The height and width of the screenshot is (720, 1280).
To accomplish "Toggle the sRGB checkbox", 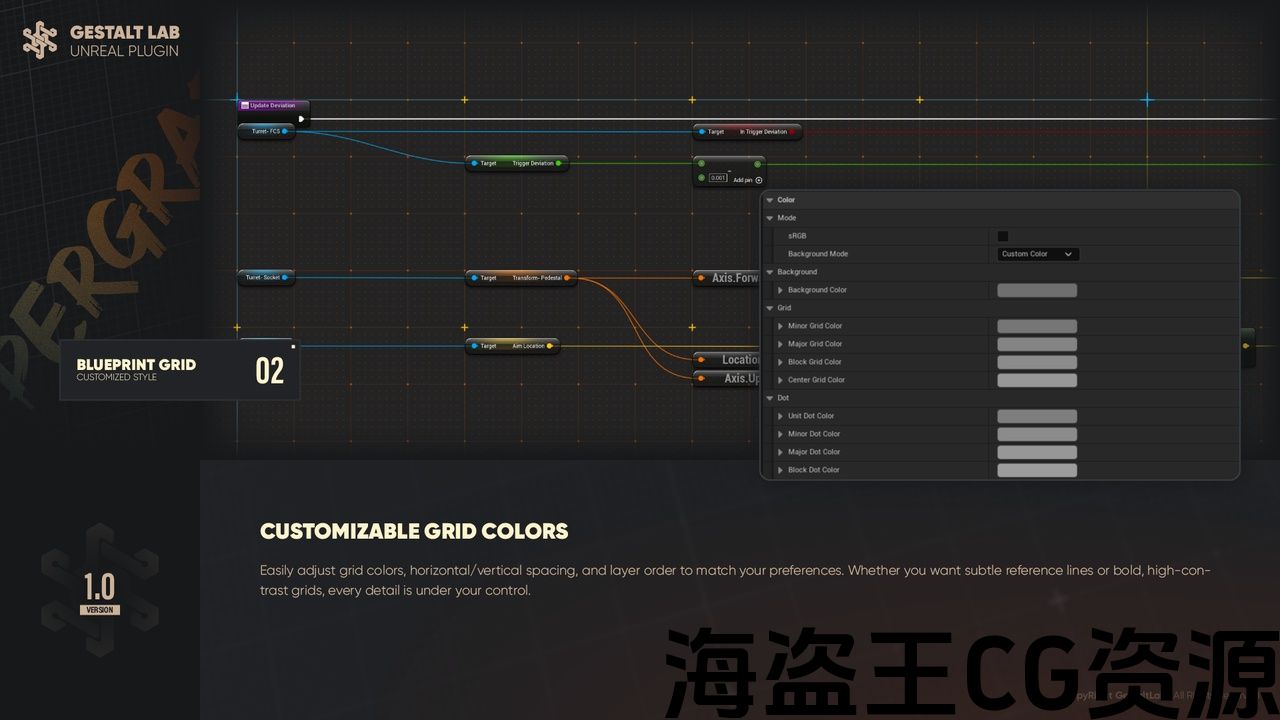I will [1003, 236].
